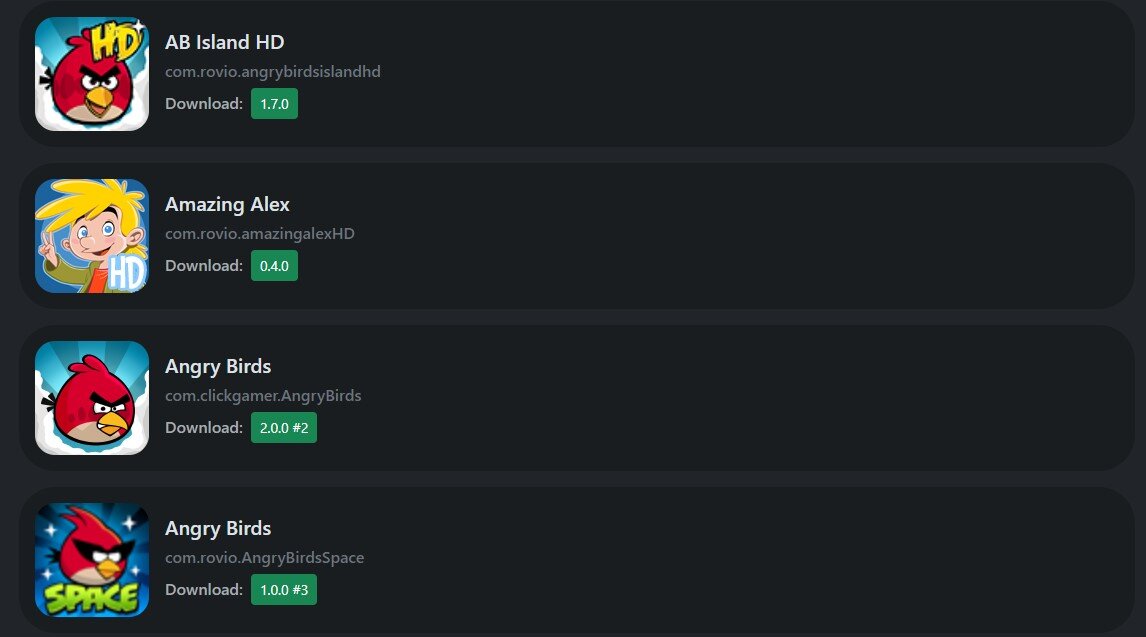
Task: Click the Download label beside 1.0.0 #3
Action: [x=204, y=590]
